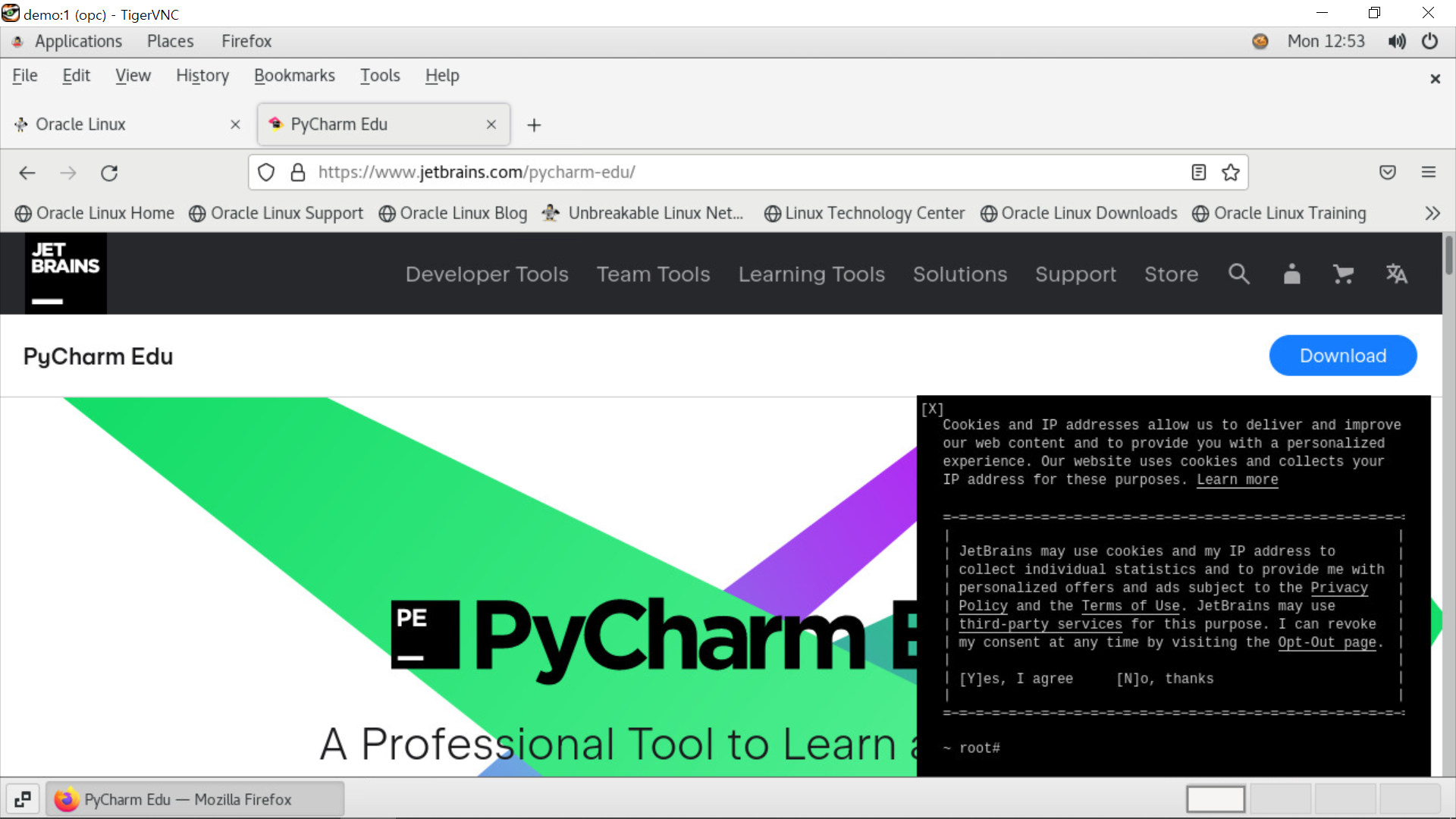Open the Terms of Use link

click(x=1131, y=606)
